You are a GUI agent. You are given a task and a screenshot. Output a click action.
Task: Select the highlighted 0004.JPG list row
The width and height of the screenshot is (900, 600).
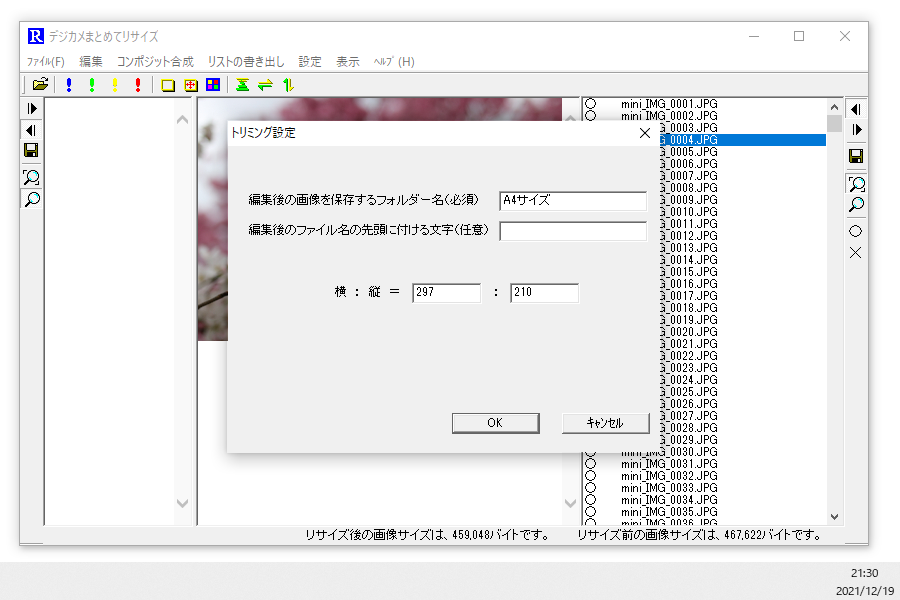click(x=743, y=140)
